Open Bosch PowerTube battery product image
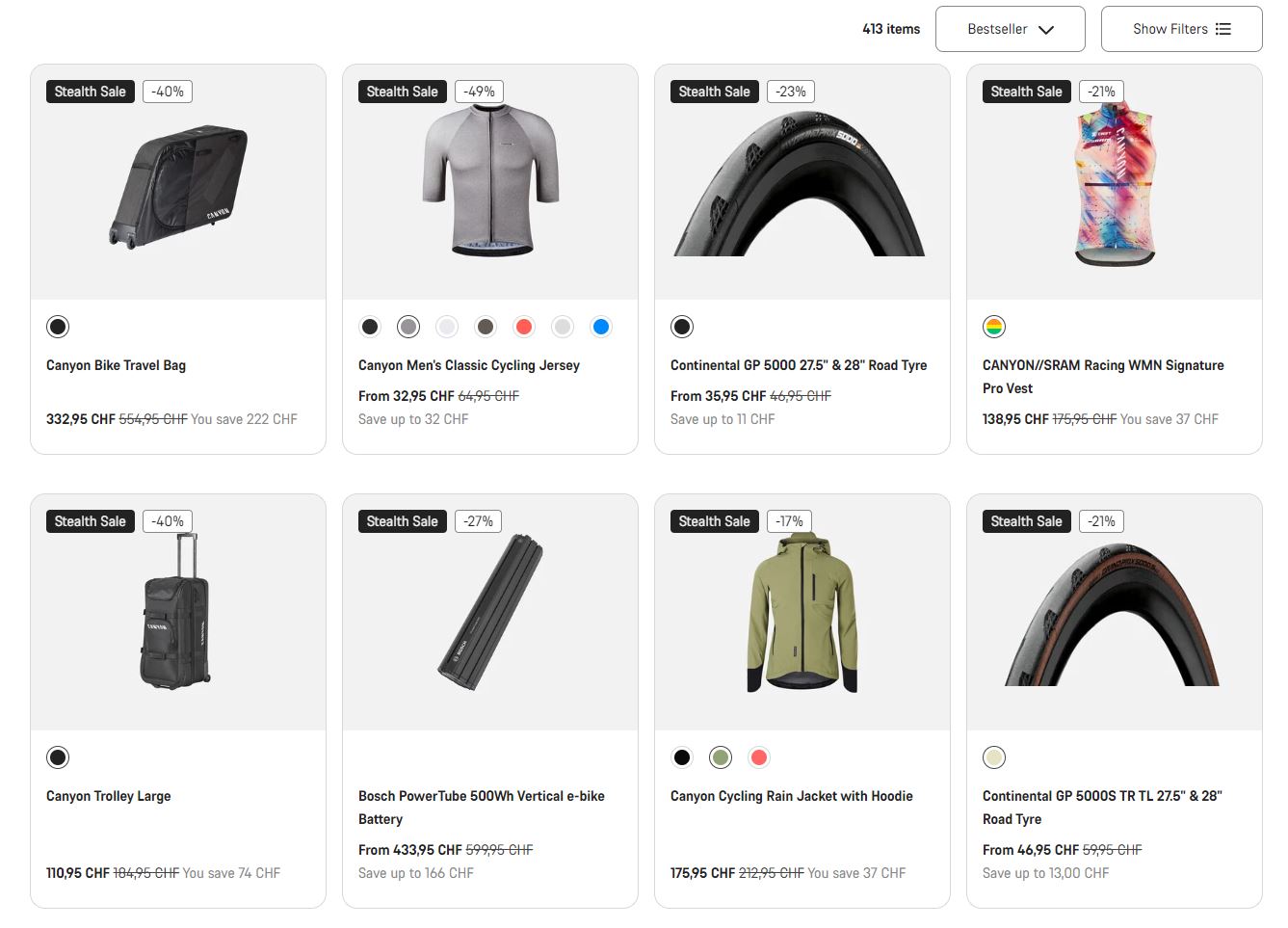This screenshot has width=1288, height=928. (x=490, y=612)
